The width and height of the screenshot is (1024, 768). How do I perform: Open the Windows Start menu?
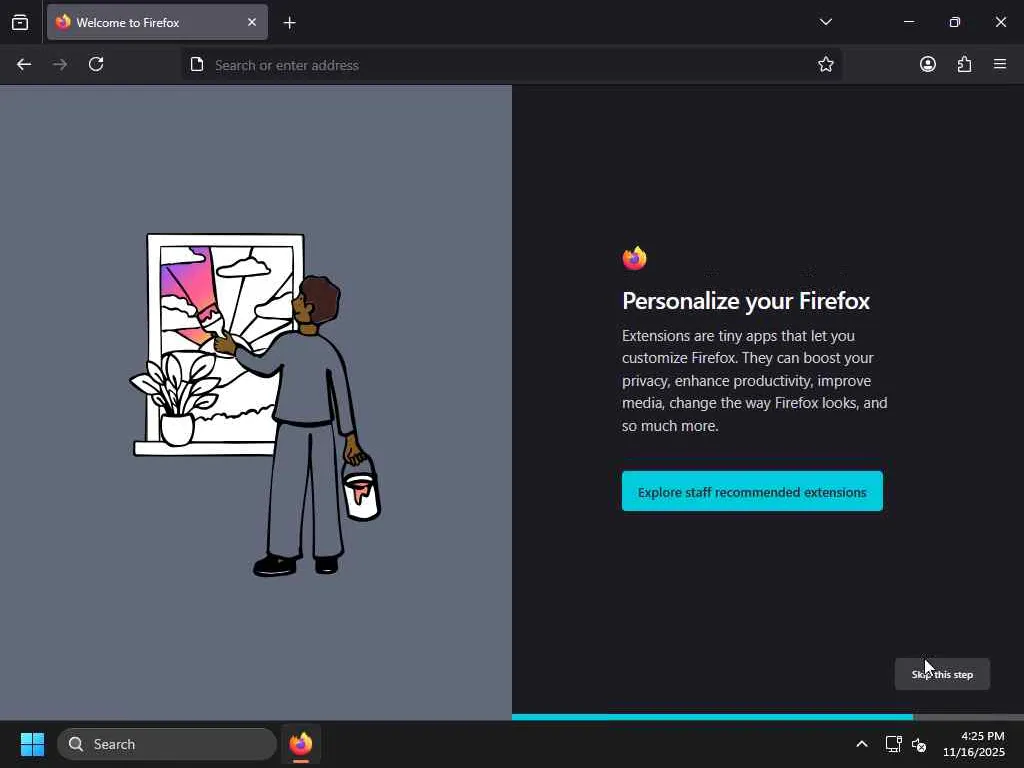tap(32, 744)
